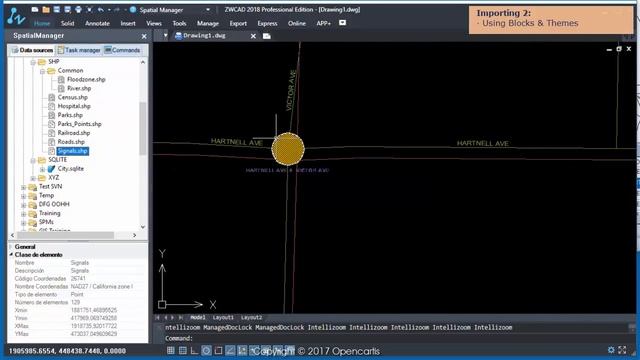The image size is (640, 360).
Task: Toggle ortho mode in status bar
Action: click(x=194, y=350)
